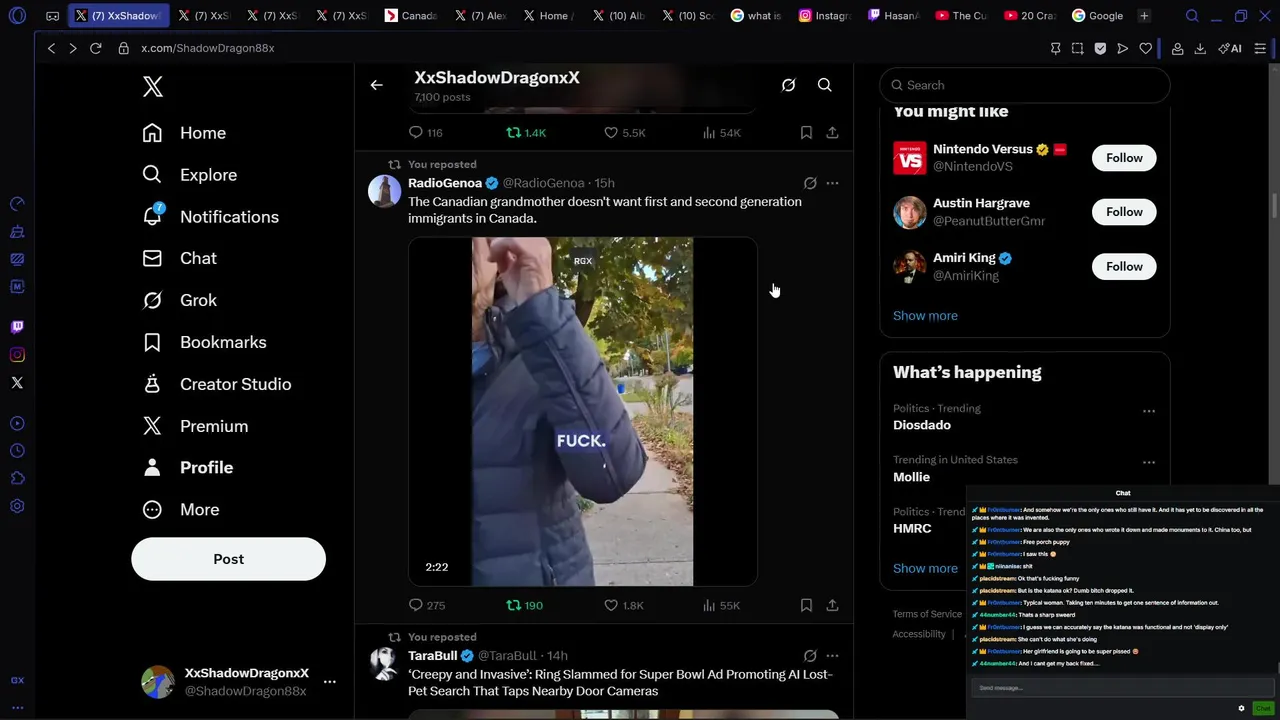The width and height of the screenshot is (1280, 720).
Task: Switch to the Canada browser tab
Action: pos(413,16)
